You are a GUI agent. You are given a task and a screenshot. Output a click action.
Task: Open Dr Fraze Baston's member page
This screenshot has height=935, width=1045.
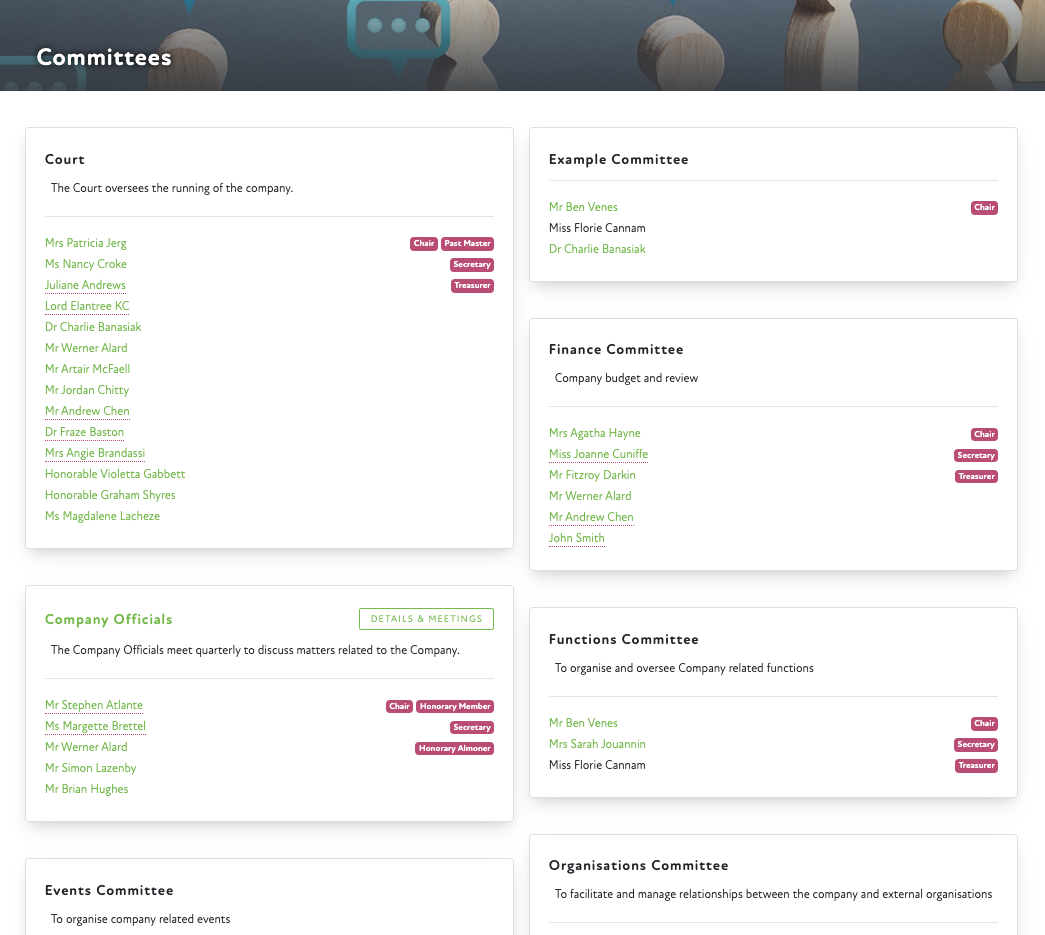click(84, 432)
